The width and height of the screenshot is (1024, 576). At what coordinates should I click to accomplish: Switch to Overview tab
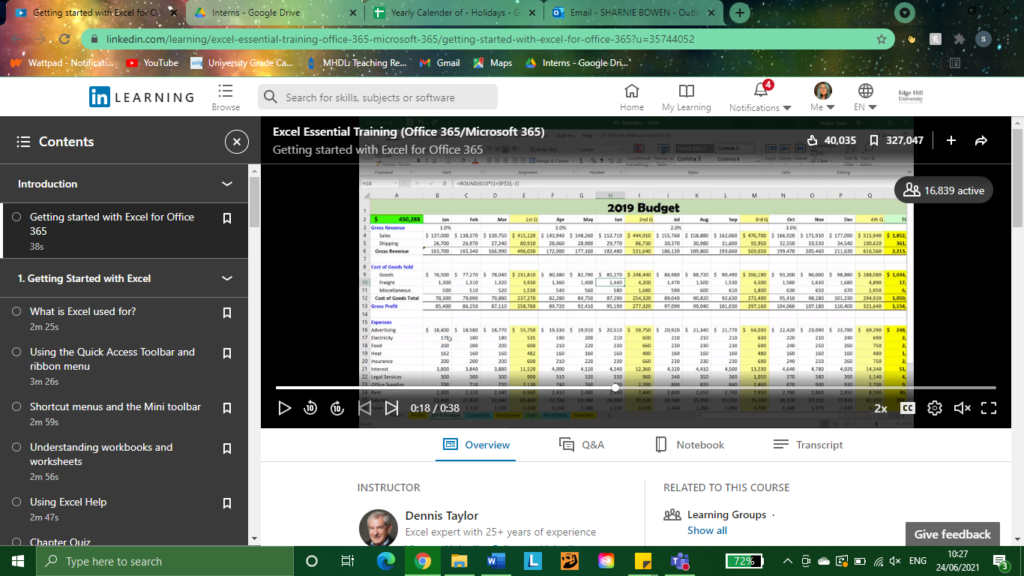pyautogui.click(x=476, y=445)
